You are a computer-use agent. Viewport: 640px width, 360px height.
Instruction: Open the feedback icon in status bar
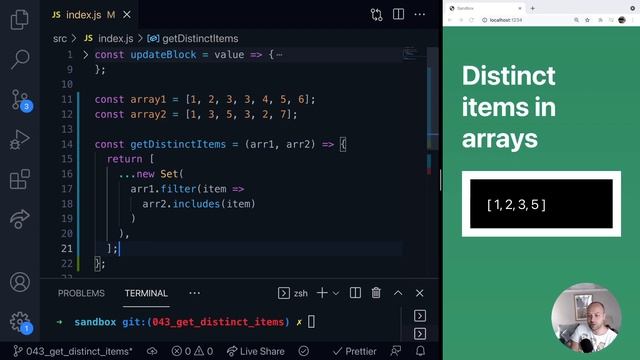[x=396, y=351]
